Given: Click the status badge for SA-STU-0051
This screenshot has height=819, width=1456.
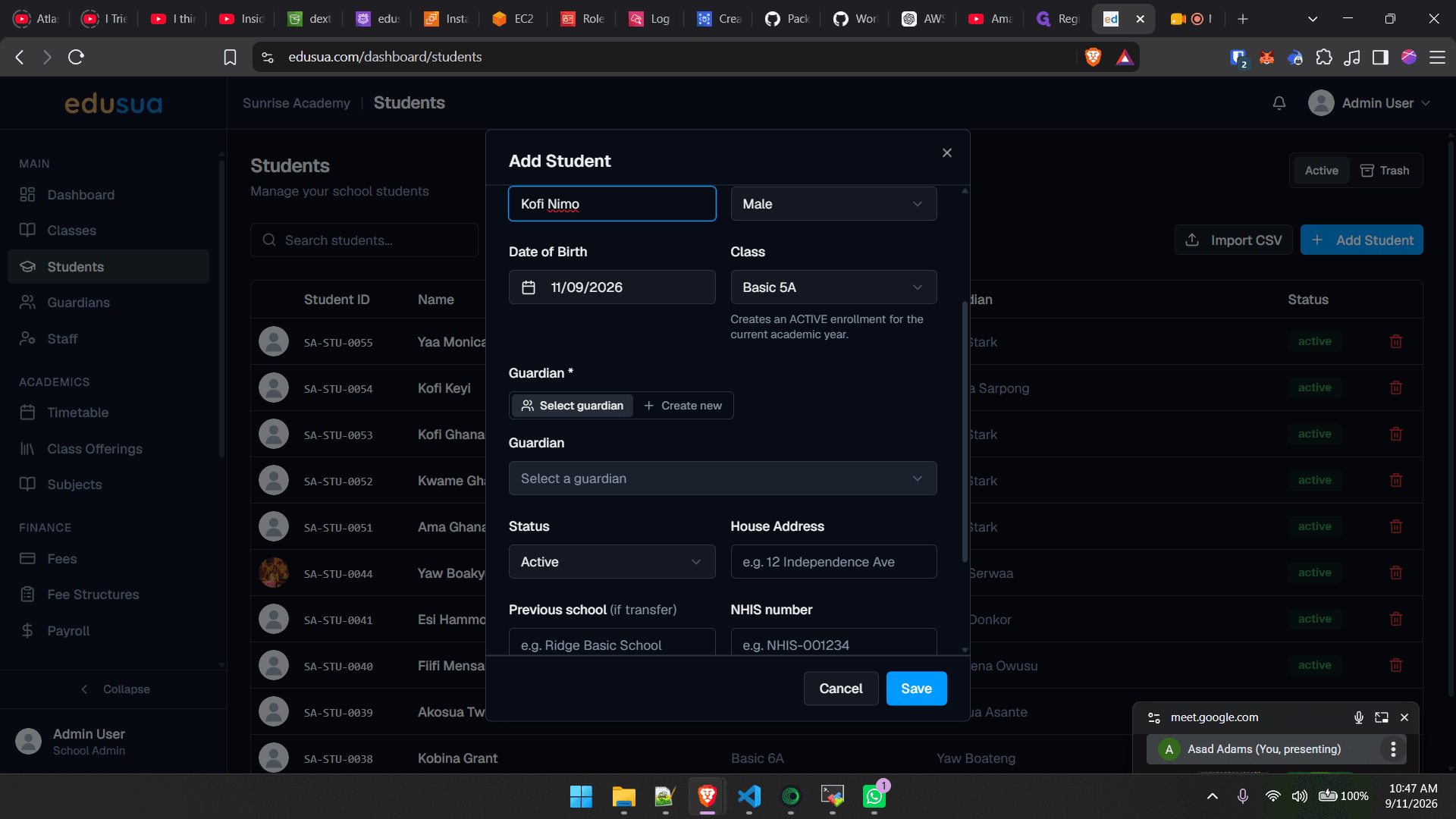Looking at the screenshot, I should pyautogui.click(x=1314, y=526).
